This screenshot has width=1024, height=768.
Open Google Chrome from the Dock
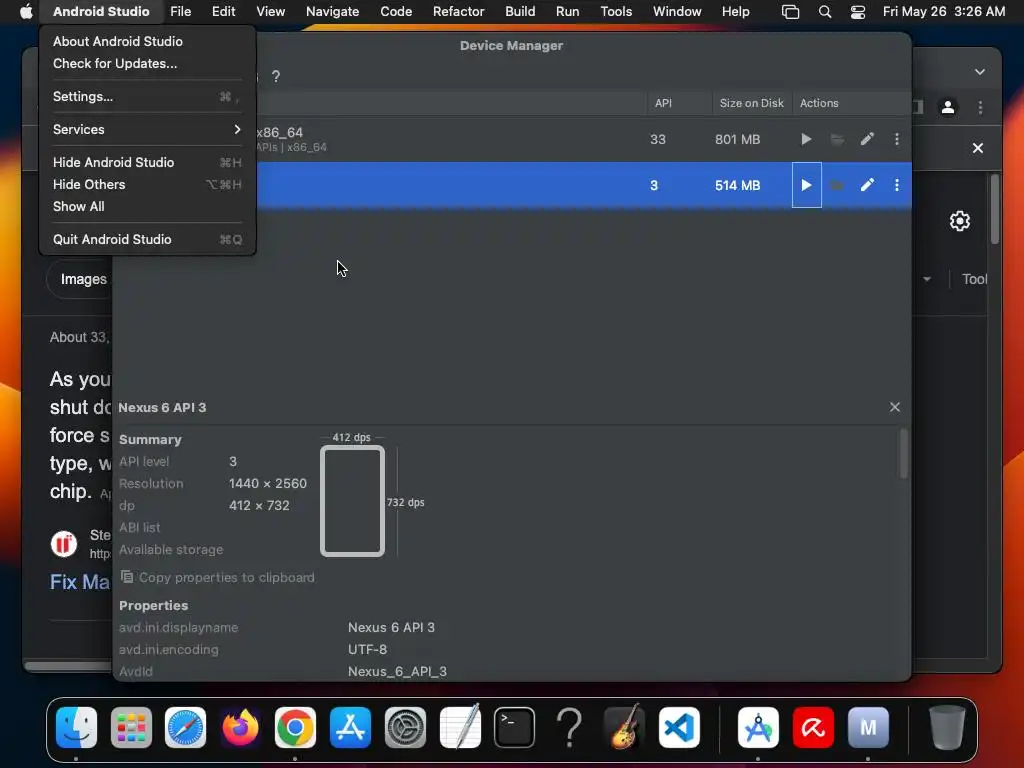pos(295,727)
